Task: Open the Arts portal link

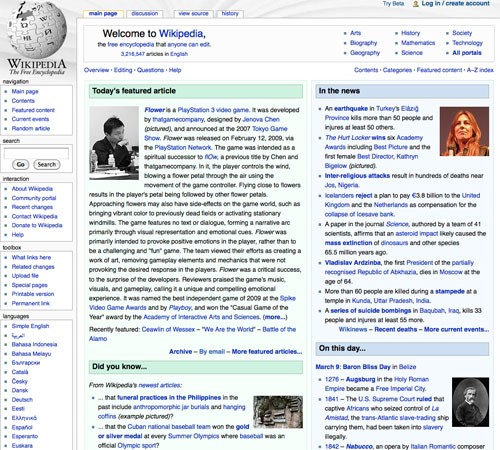Action: click(355, 33)
